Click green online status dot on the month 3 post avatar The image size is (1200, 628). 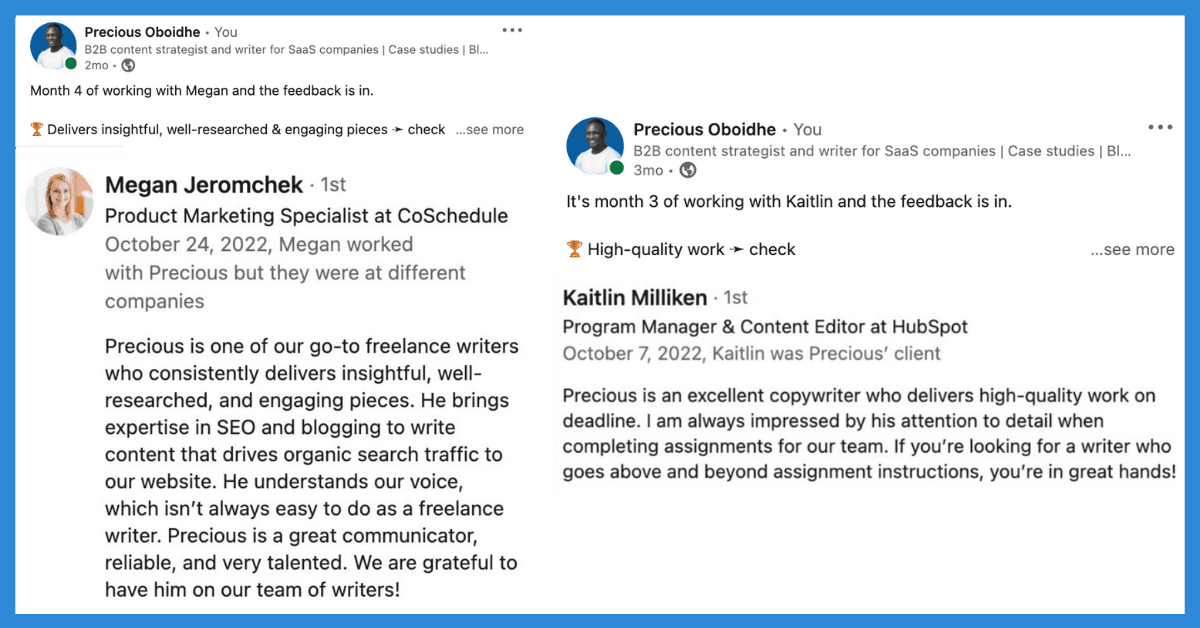617,168
